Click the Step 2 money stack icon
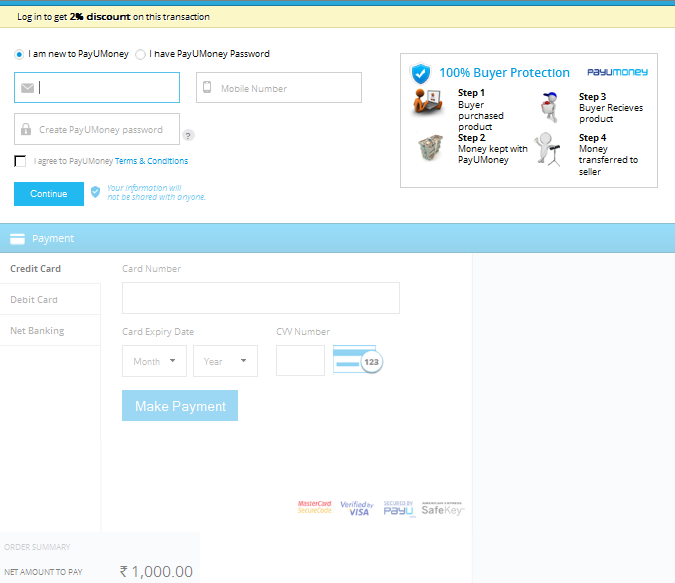 [430, 147]
